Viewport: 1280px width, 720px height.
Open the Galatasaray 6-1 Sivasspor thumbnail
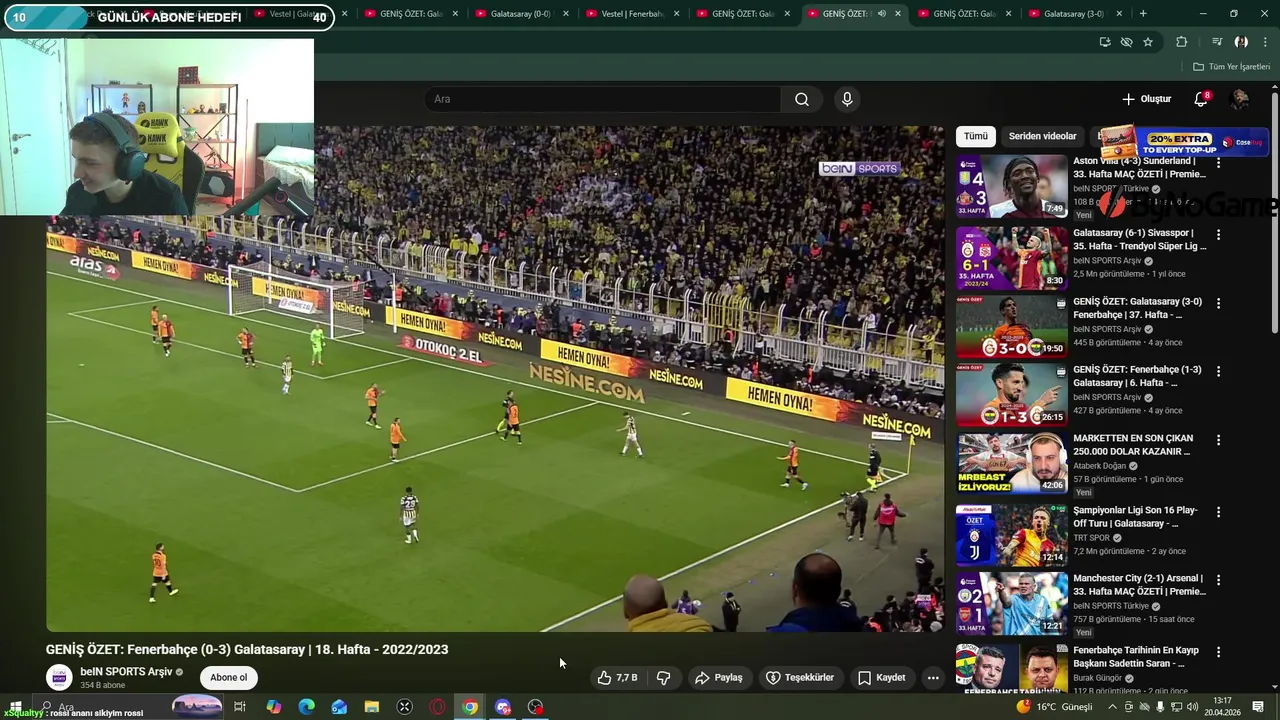1011,257
